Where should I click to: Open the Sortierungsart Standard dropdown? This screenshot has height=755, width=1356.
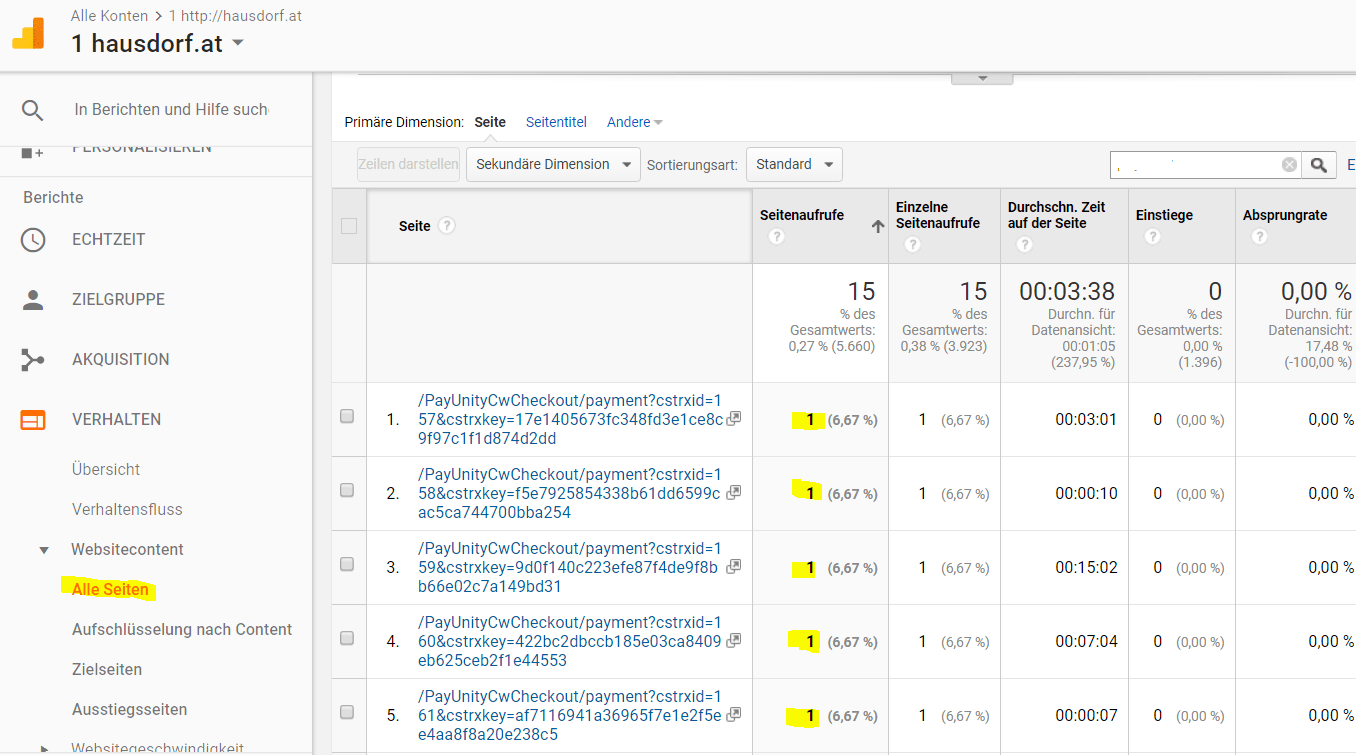[794, 165]
